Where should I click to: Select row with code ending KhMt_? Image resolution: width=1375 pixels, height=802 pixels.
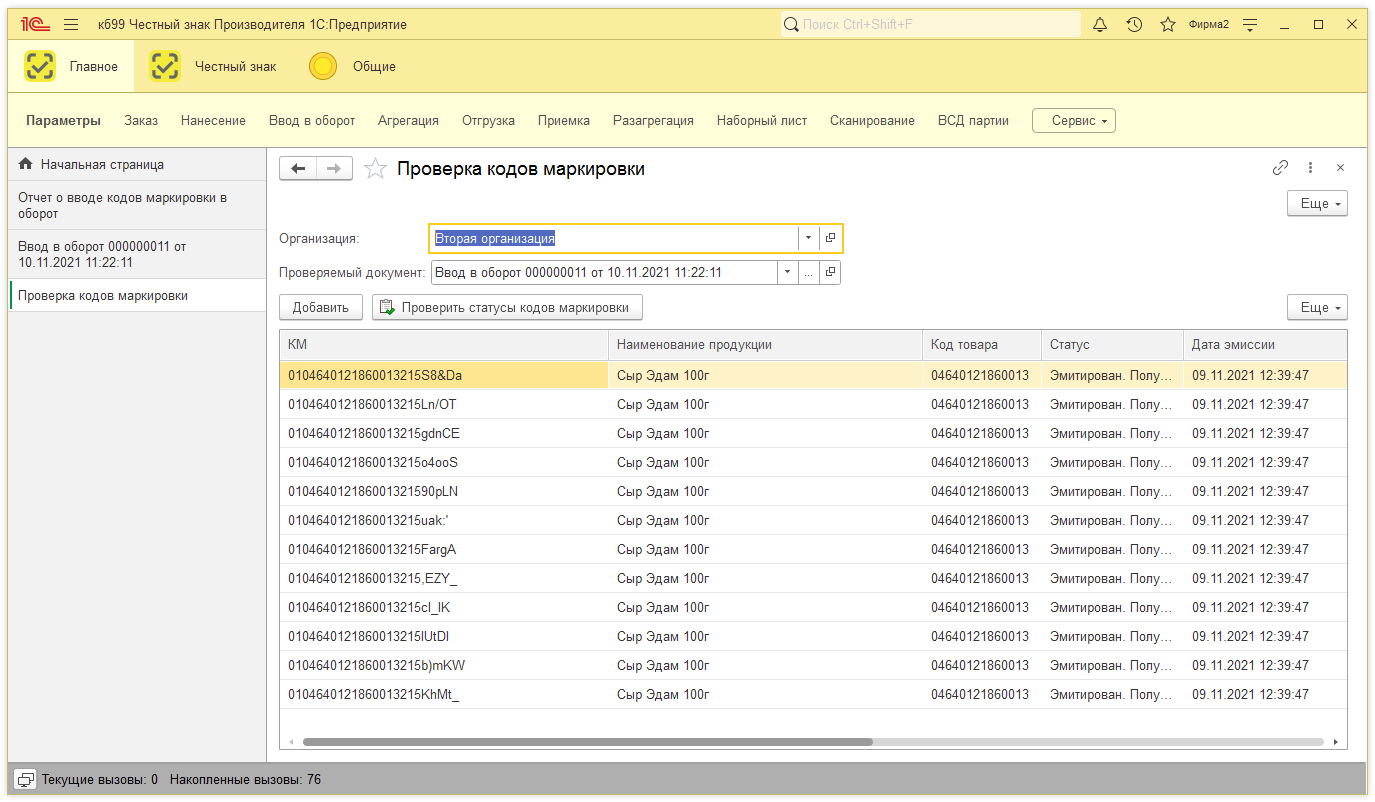(x=813, y=694)
